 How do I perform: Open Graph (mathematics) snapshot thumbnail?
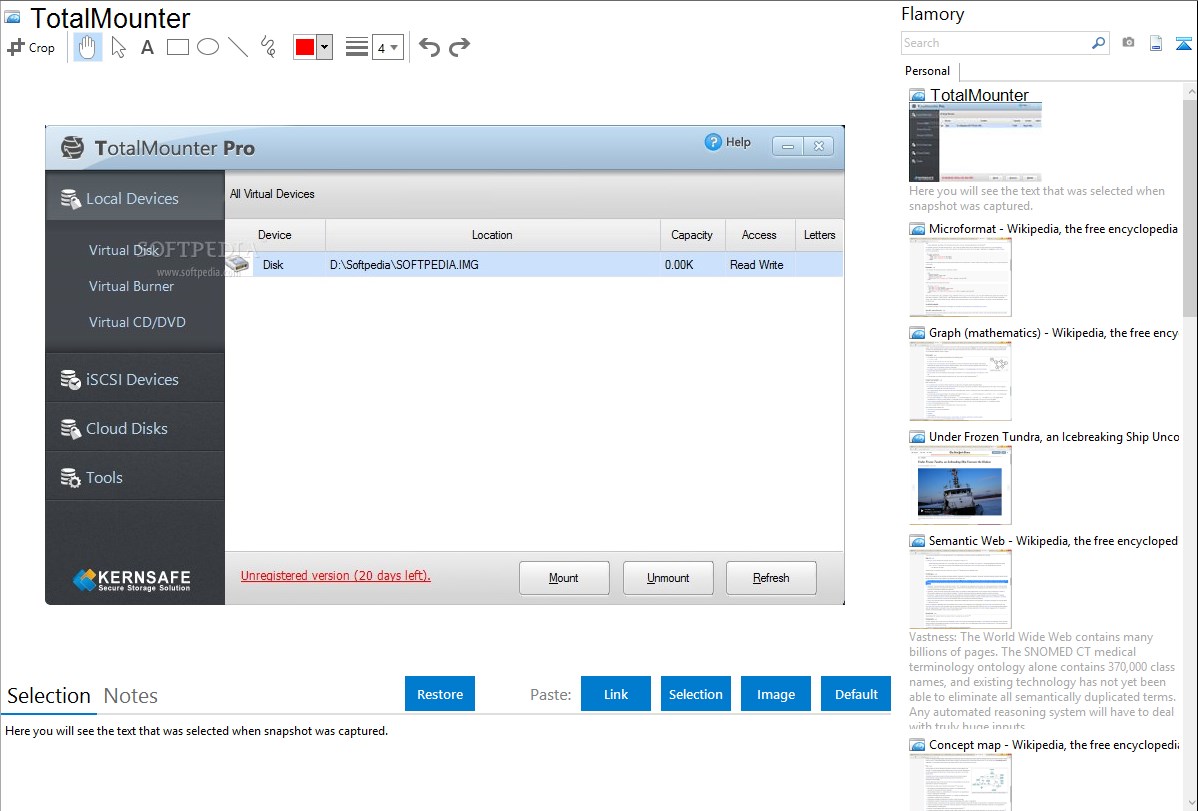pos(960,381)
